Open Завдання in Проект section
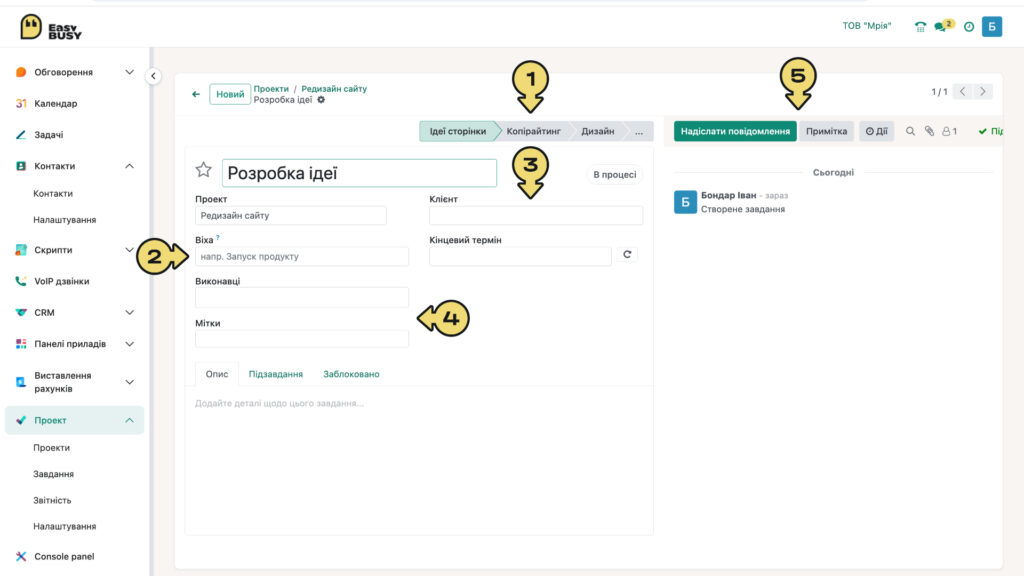This screenshot has height=576, width=1024. point(54,474)
